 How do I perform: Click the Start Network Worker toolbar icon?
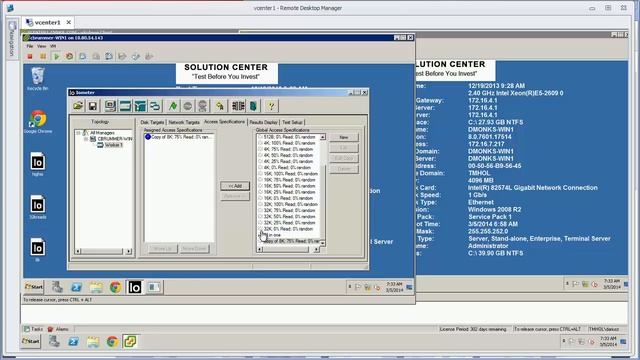(x=140, y=106)
